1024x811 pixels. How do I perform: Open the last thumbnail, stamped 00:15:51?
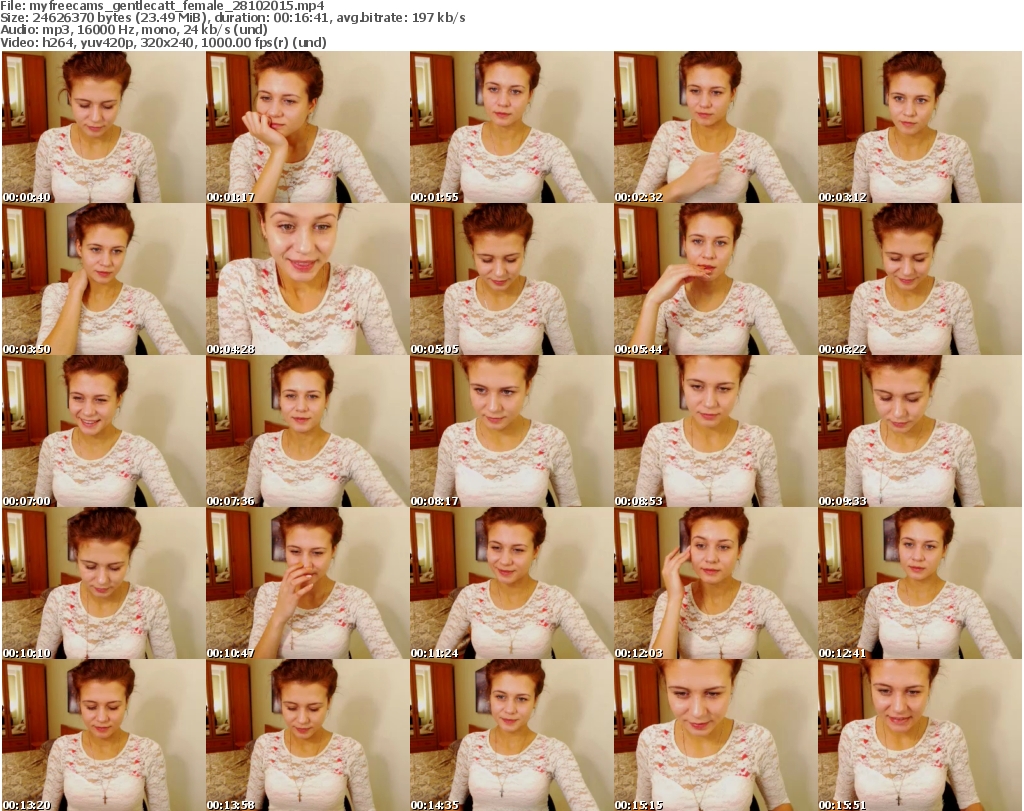click(920, 735)
